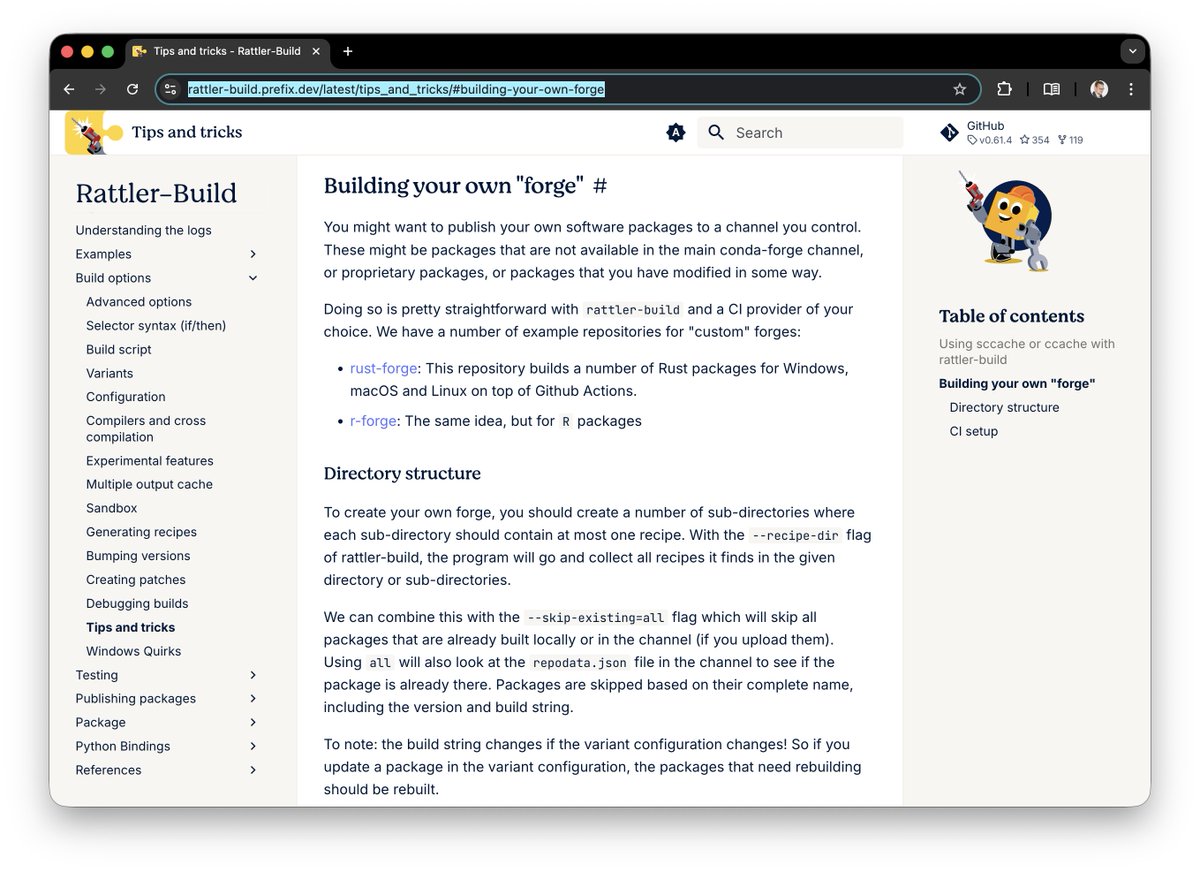Click the Rattler-Build sidebar title
The height and width of the screenshot is (872, 1200).
156,193
